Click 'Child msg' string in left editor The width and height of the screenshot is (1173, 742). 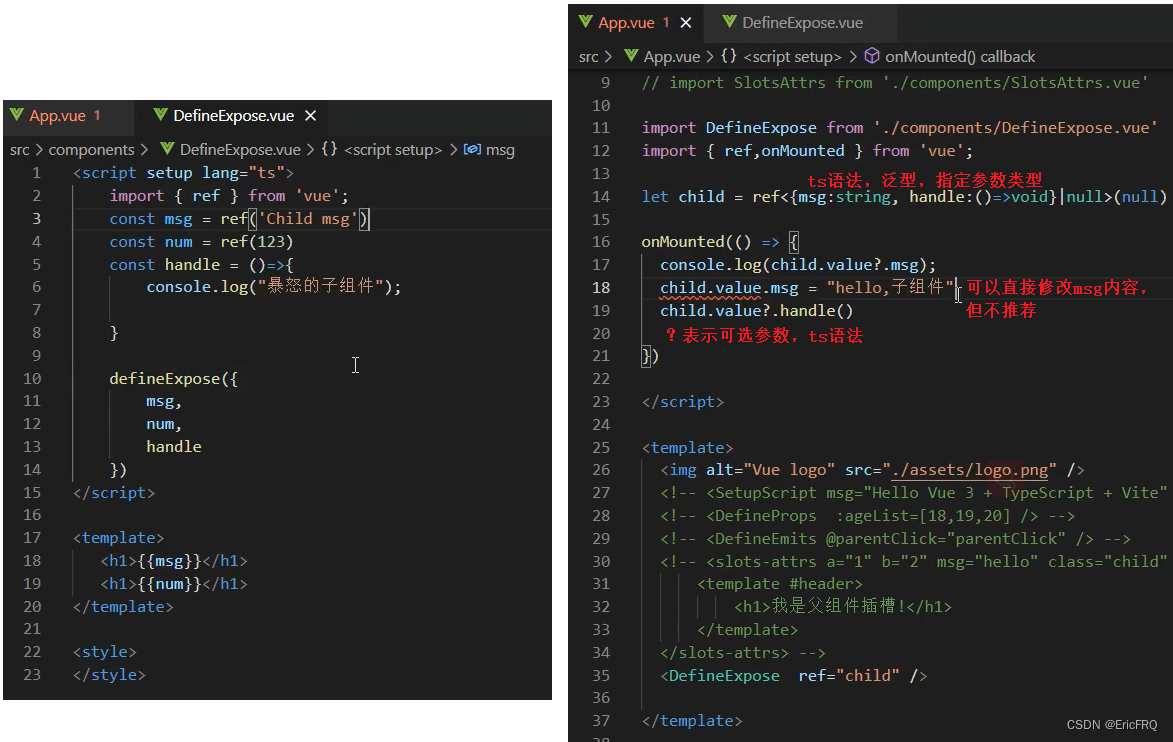click(307, 218)
